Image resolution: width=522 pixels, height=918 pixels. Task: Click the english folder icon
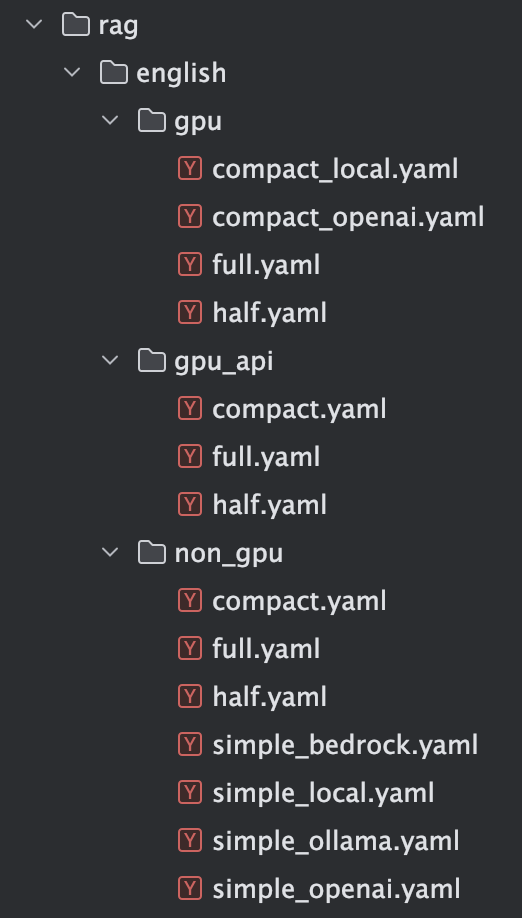(114, 73)
